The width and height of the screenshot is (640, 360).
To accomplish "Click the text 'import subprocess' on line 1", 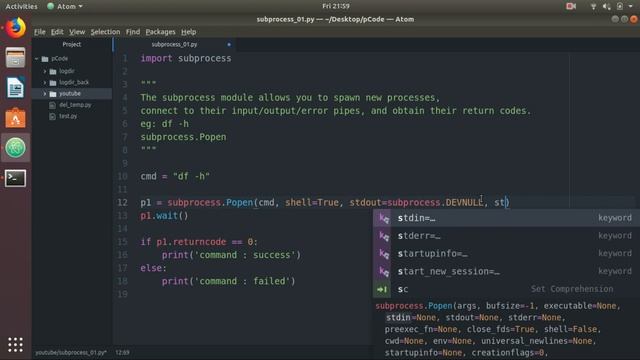I will [x=186, y=58].
